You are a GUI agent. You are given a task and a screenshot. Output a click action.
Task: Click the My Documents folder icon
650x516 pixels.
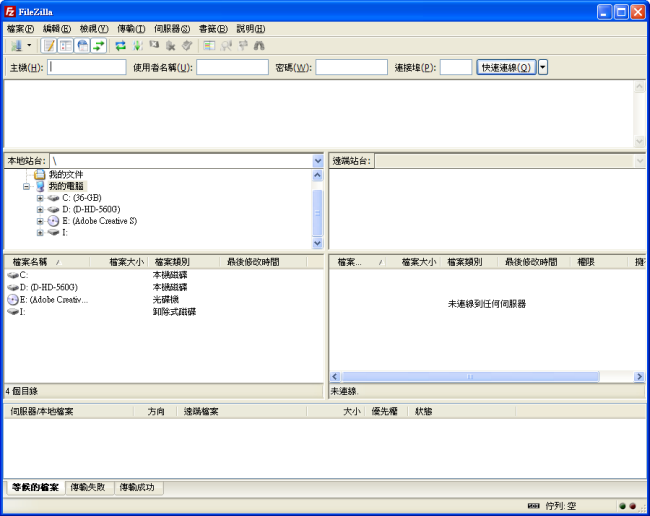[x=40, y=175]
